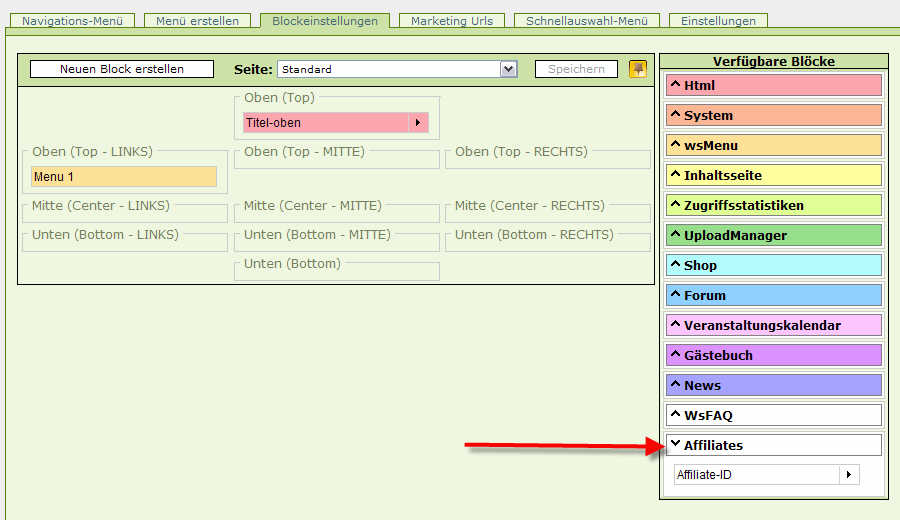Select the Menu 1 block
The image size is (900, 520).
point(123,177)
